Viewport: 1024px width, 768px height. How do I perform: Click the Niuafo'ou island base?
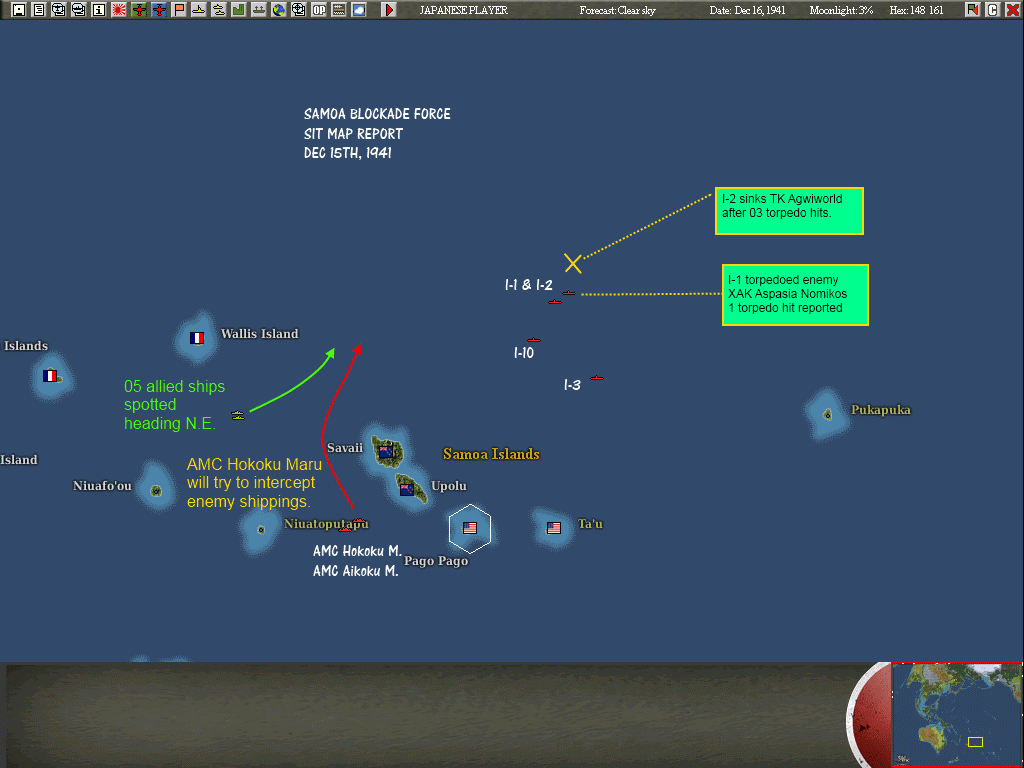tap(156, 490)
